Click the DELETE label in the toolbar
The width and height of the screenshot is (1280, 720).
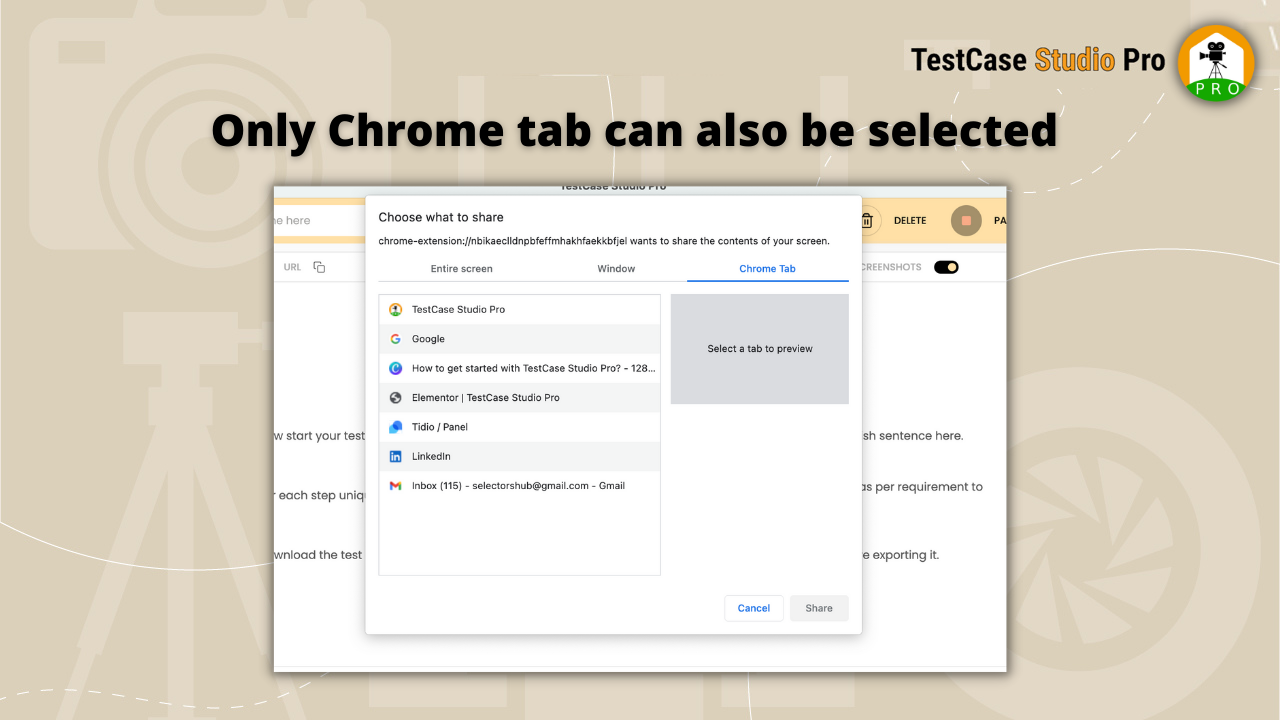[x=910, y=220]
